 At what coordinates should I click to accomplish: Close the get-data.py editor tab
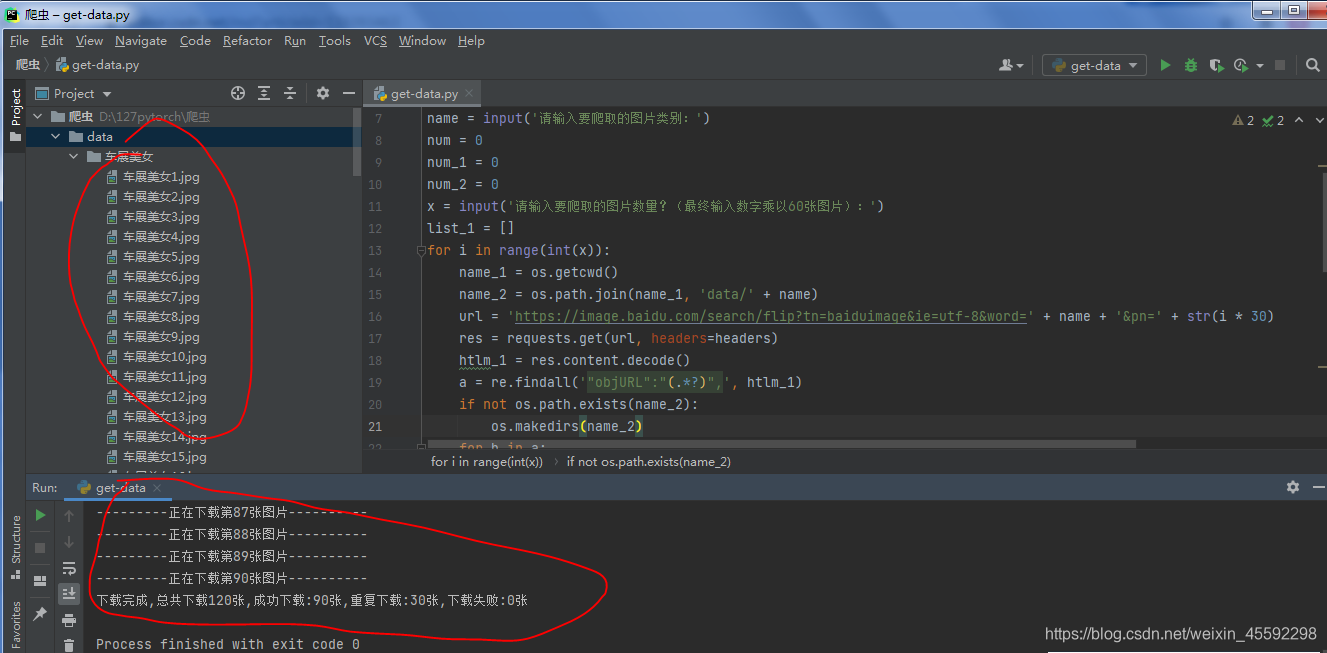pyautogui.click(x=471, y=94)
